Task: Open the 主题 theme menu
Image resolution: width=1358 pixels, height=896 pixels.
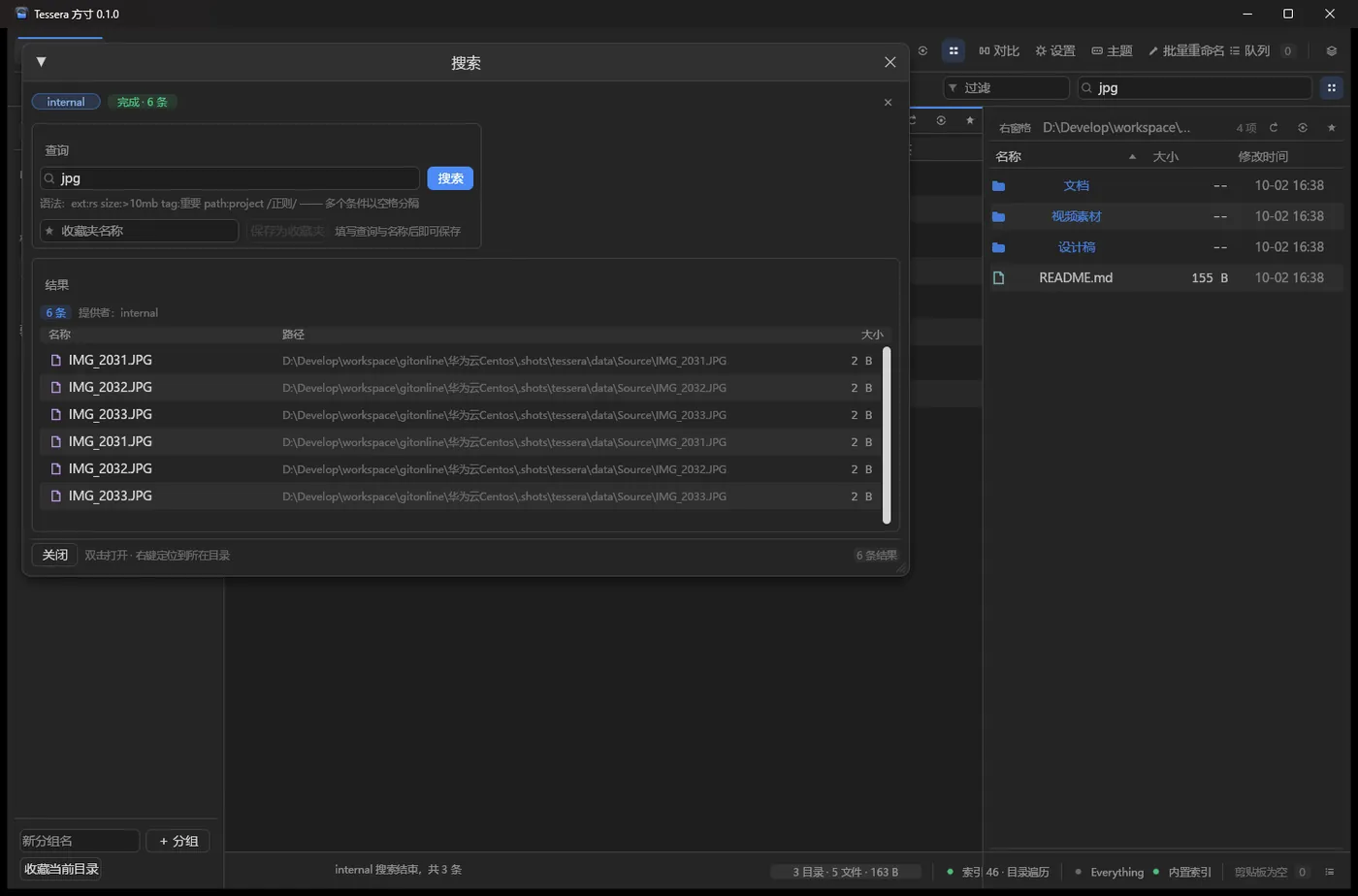Action: [x=1112, y=50]
